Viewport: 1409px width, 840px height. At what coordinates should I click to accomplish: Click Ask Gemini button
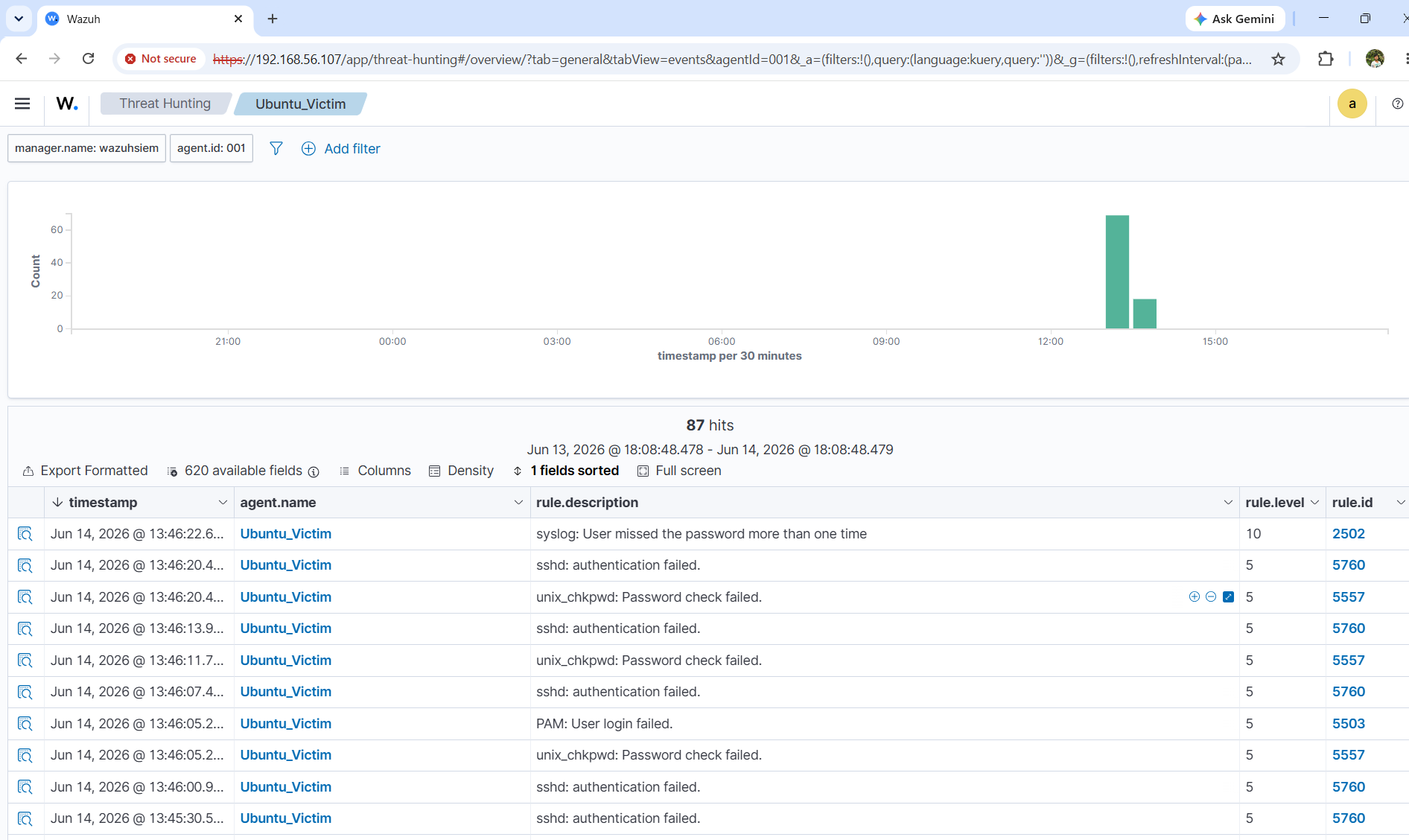1235,19
